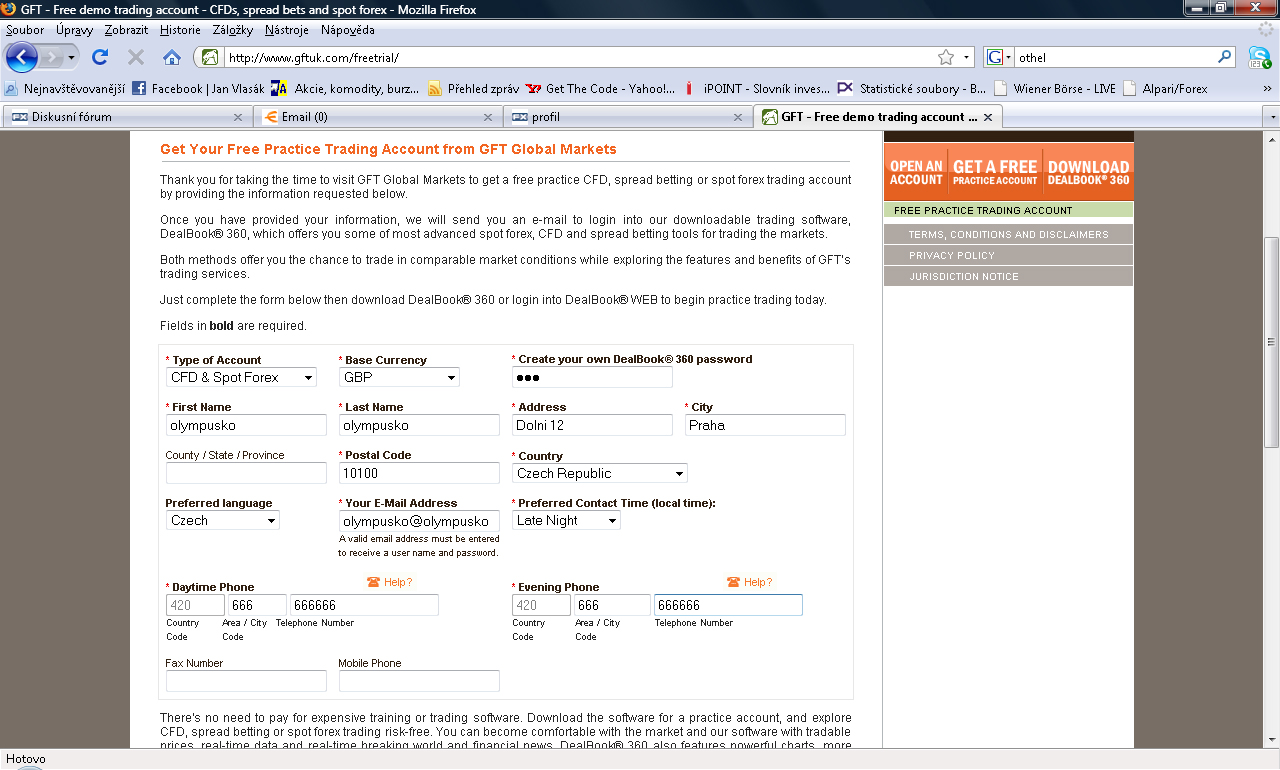Click the page vertical scrollbar
Image resolution: width=1280 pixels, height=770 pixels.
(x=1271, y=340)
